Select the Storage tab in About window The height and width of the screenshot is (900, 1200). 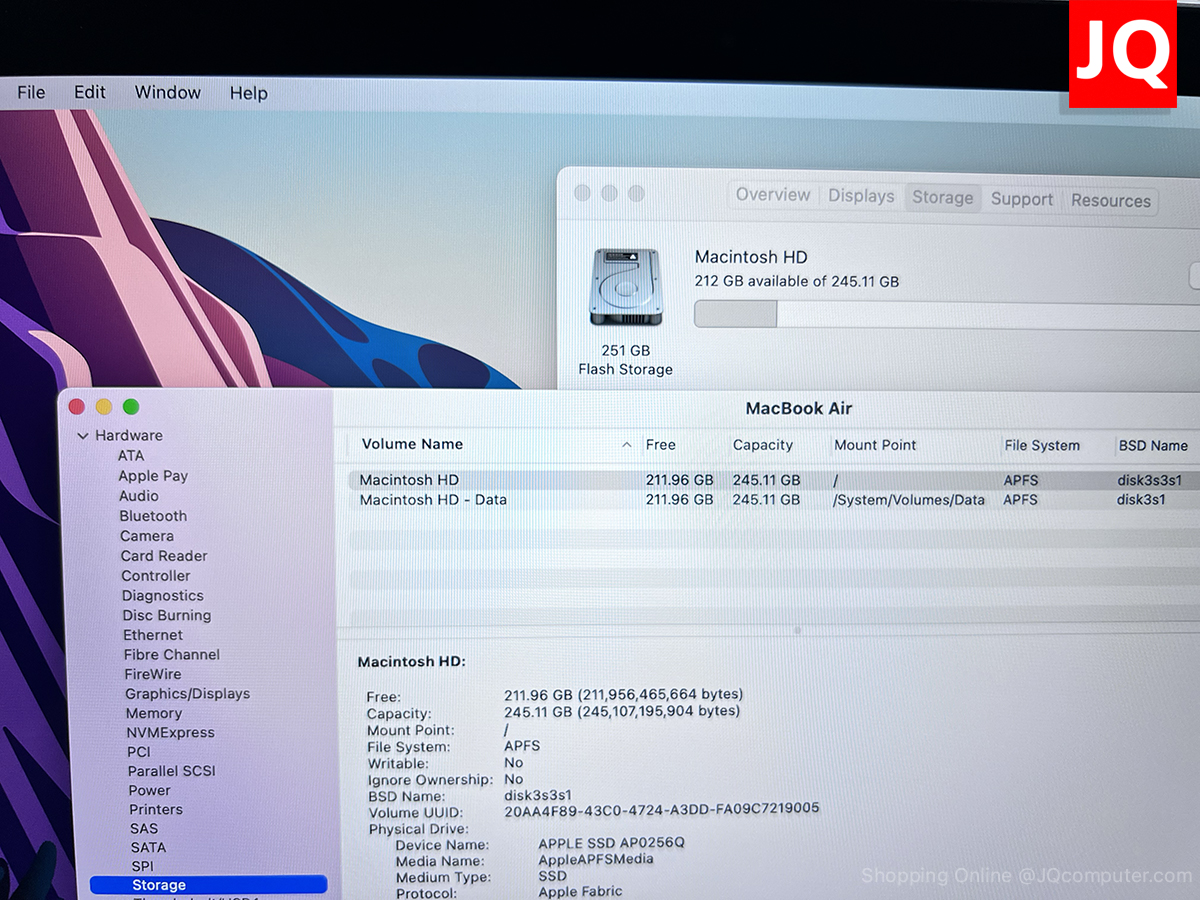(x=942, y=198)
